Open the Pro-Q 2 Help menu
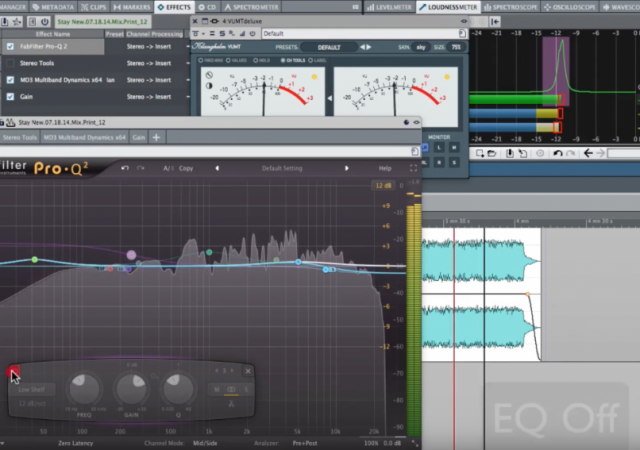This screenshot has height=450, width=640. pyautogui.click(x=385, y=168)
